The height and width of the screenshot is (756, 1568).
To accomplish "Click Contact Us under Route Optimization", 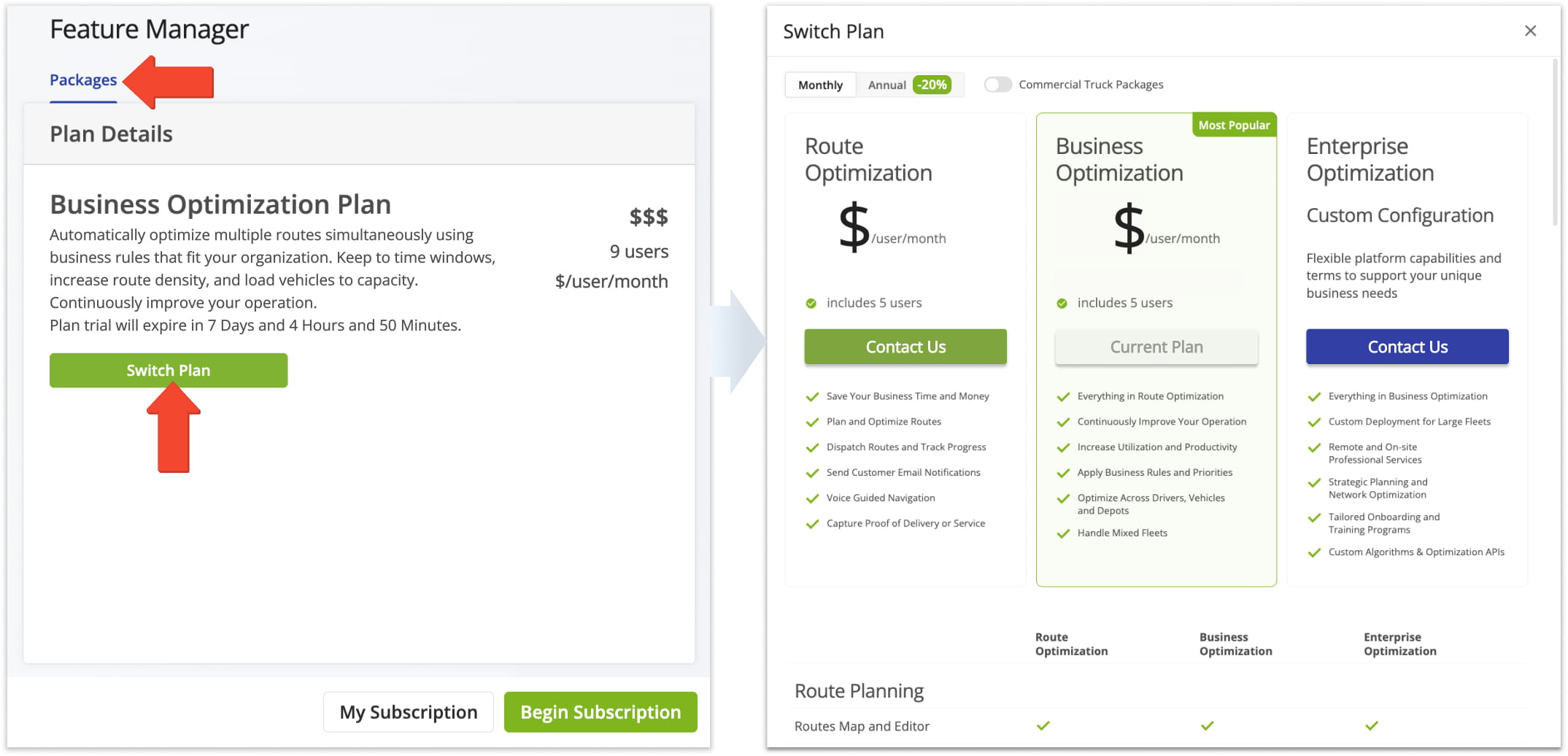I will click(x=905, y=347).
